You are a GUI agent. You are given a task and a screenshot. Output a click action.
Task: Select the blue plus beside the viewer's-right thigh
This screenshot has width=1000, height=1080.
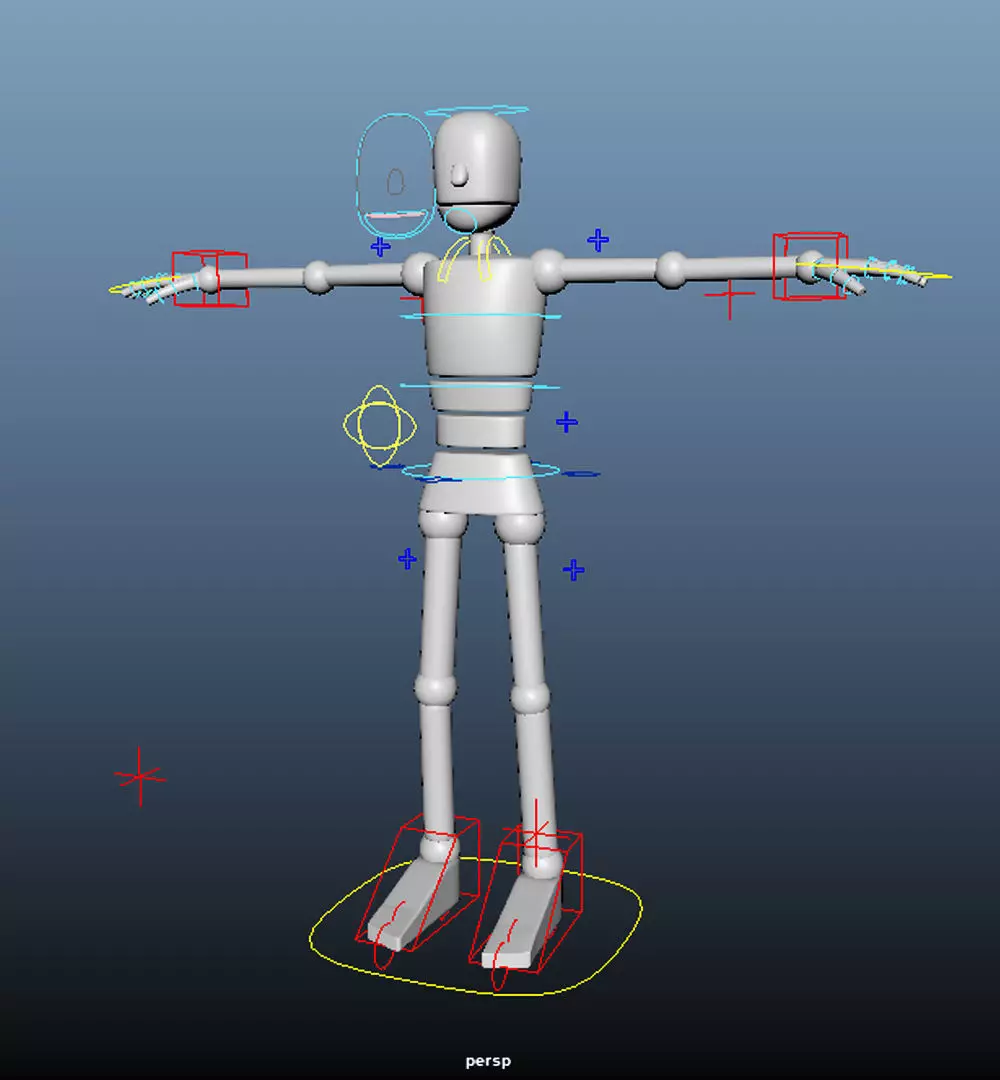(x=574, y=570)
